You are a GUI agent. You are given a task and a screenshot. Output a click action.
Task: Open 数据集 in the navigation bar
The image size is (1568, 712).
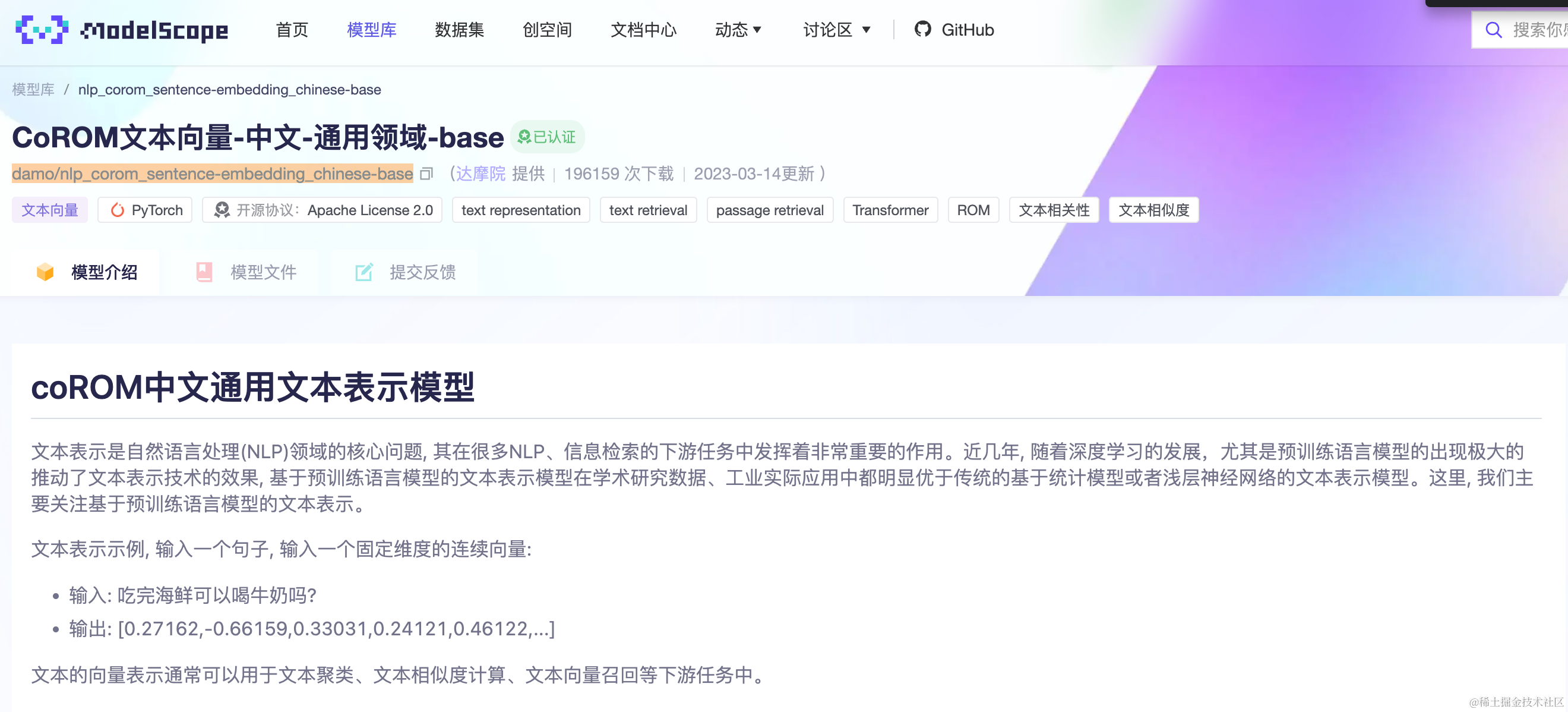point(459,30)
